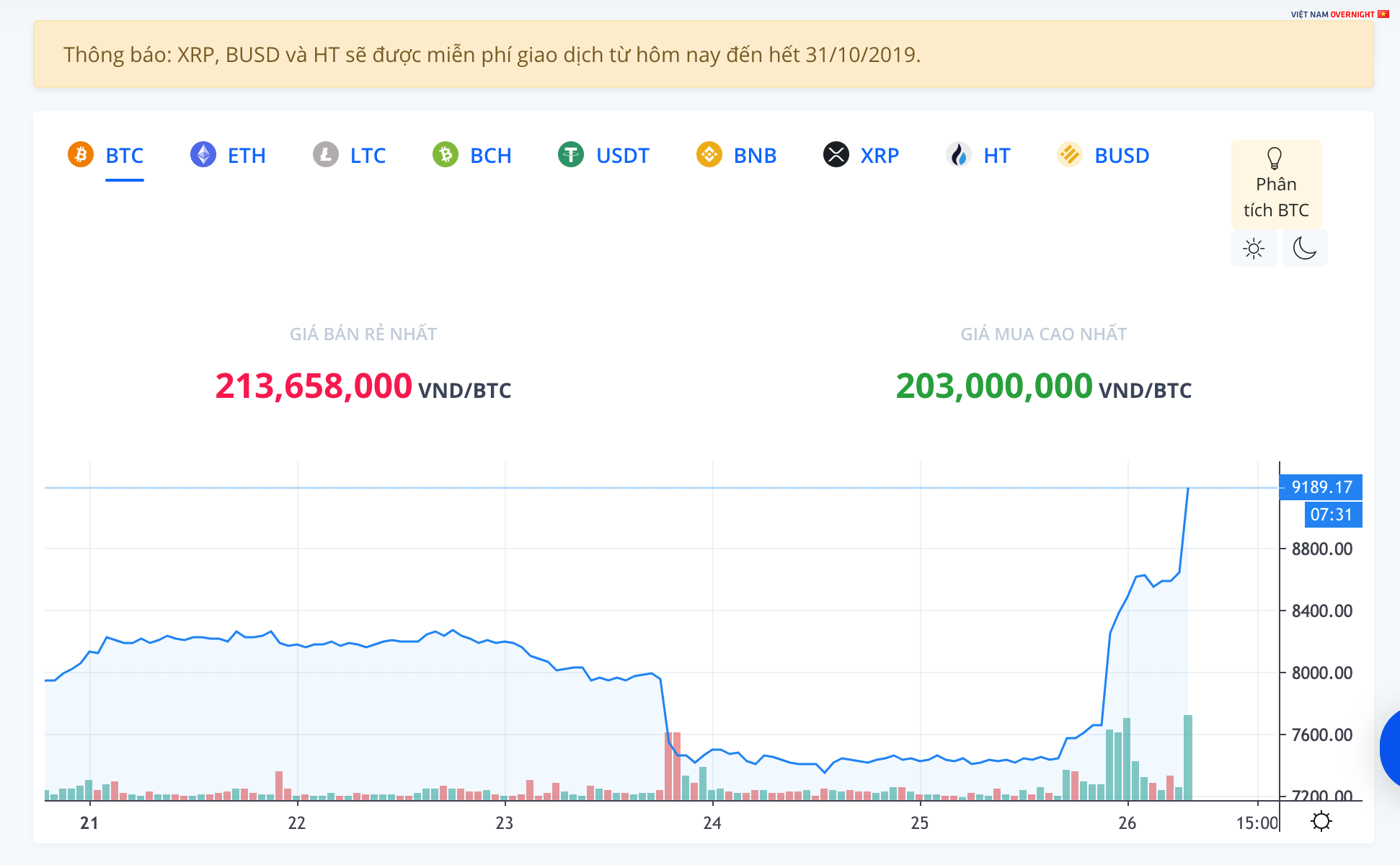
Task: Click the orange Bitcoin coin icon
Action: pyautogui.click(x=81, y=154)
